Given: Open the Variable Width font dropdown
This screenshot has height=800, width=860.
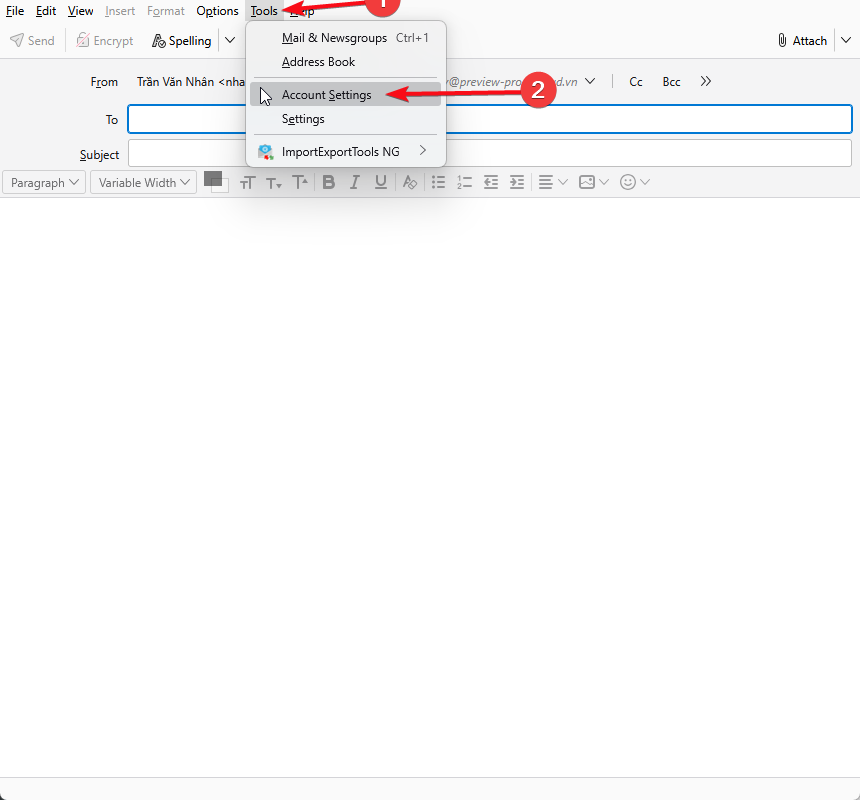Looking at the screenshot, I should [143, 182].
